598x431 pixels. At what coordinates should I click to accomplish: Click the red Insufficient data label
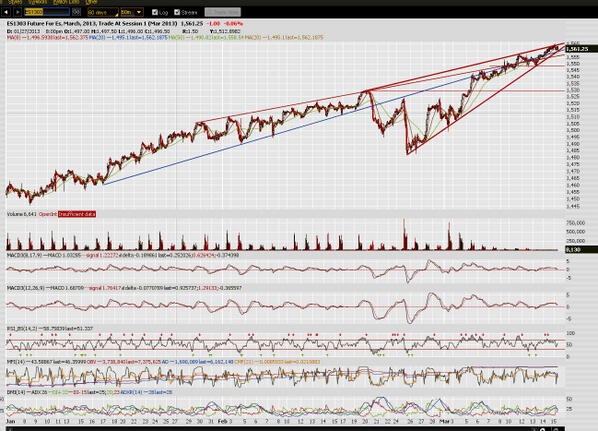[x=77, y=214]
